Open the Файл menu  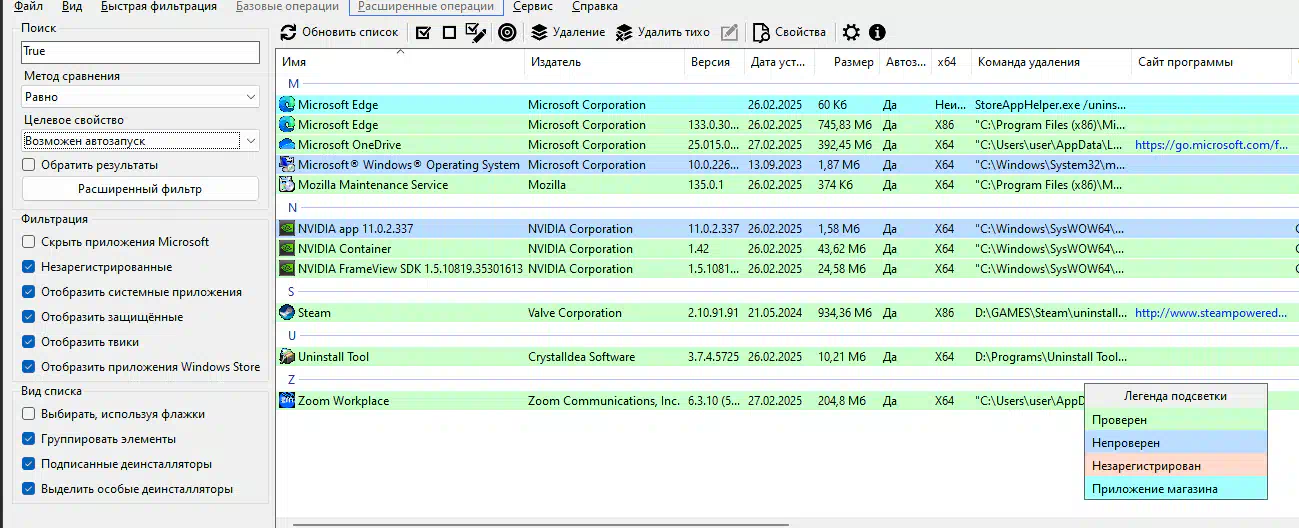(29, 6)
